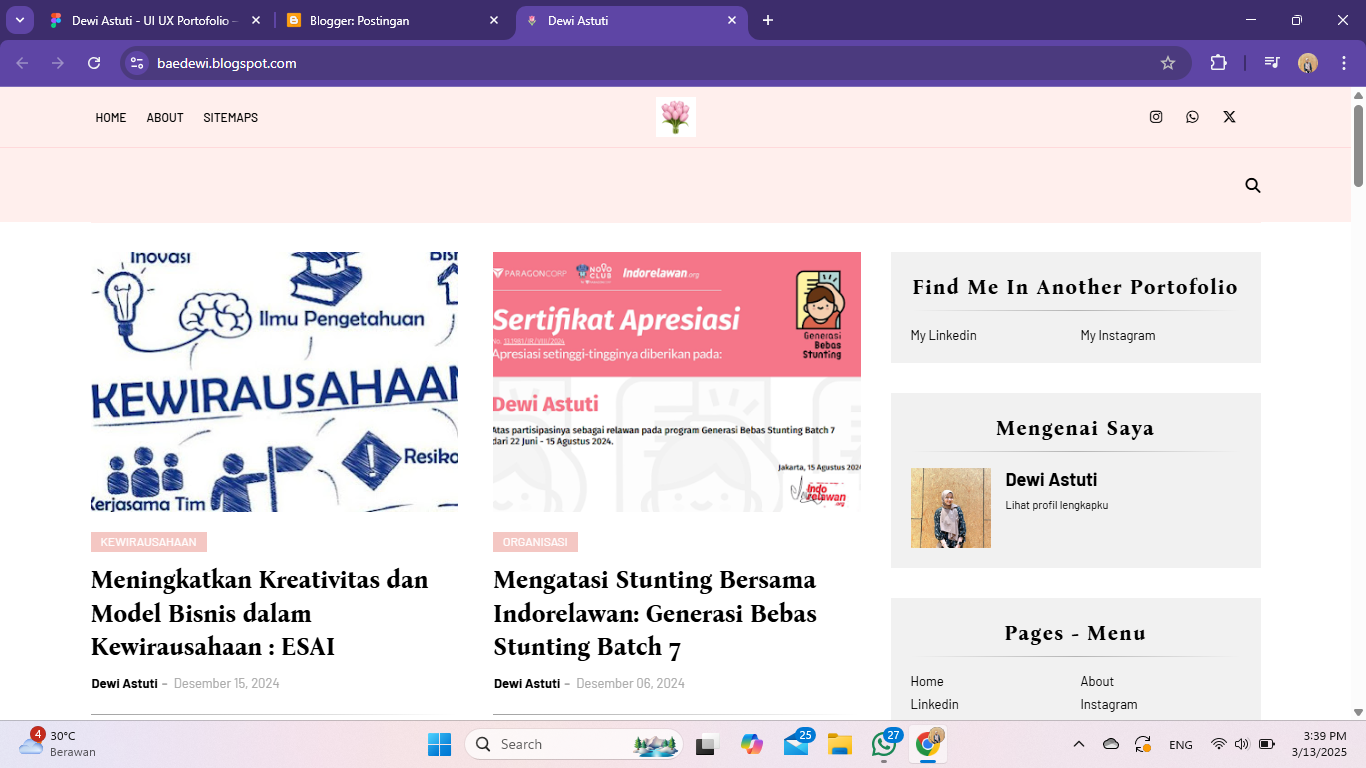1366x768 pixels.
Task: Click Dewi Astuti profile name in sidebar
Action: (1051, 479)
